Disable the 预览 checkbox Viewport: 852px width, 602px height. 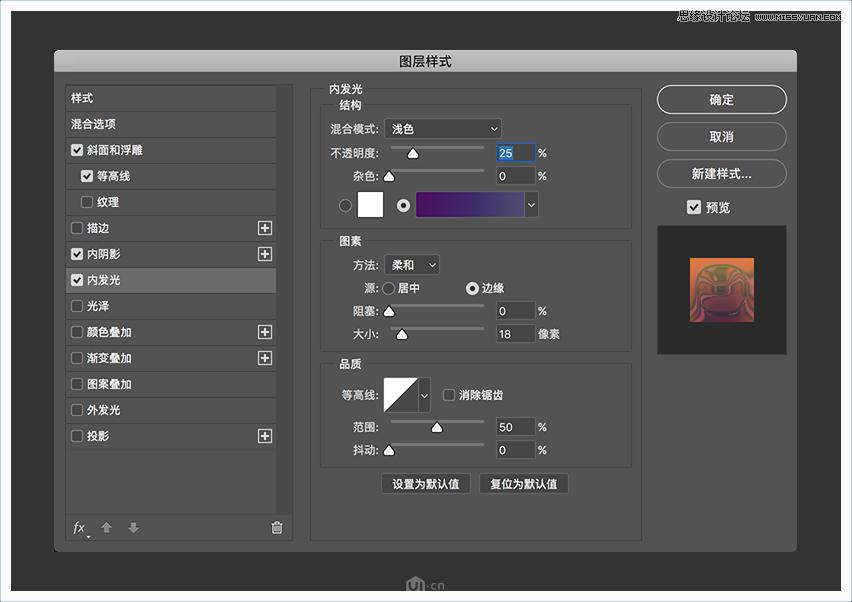coord(694,207)
